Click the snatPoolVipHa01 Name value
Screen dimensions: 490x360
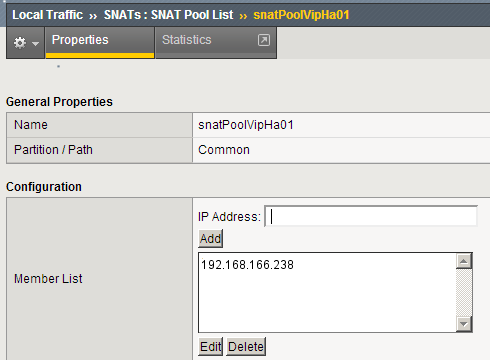tap(246, 125)
